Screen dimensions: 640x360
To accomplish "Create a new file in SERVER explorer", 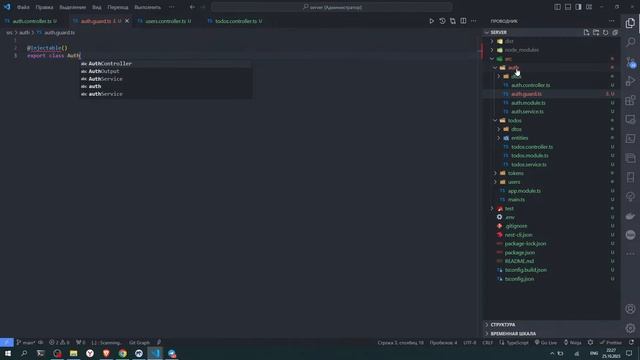I will click(586, 32).
